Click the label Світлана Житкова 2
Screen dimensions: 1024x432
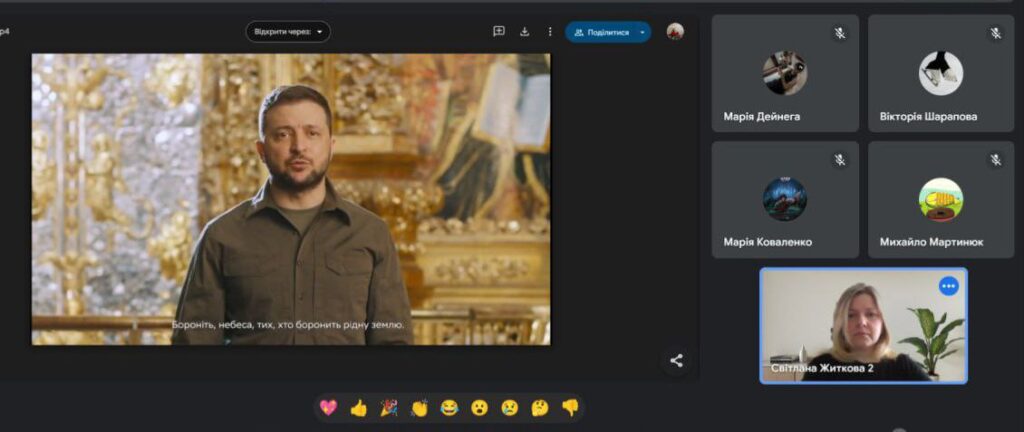(822, 369)
